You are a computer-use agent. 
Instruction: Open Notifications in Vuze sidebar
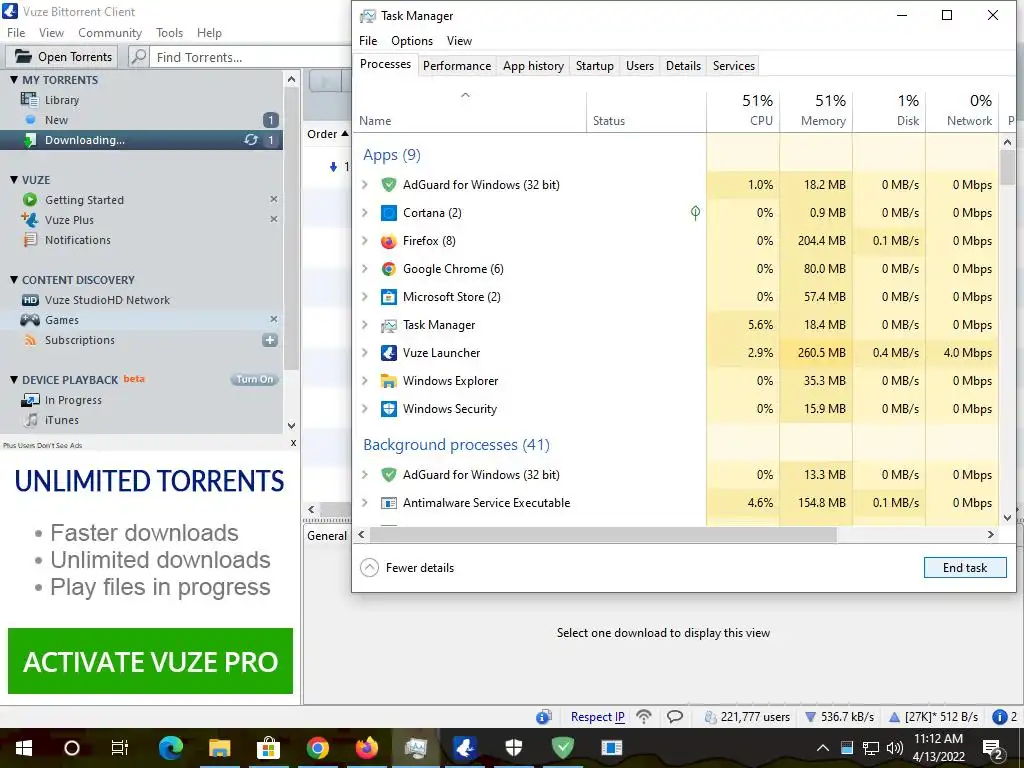click(x=77, y=240)
